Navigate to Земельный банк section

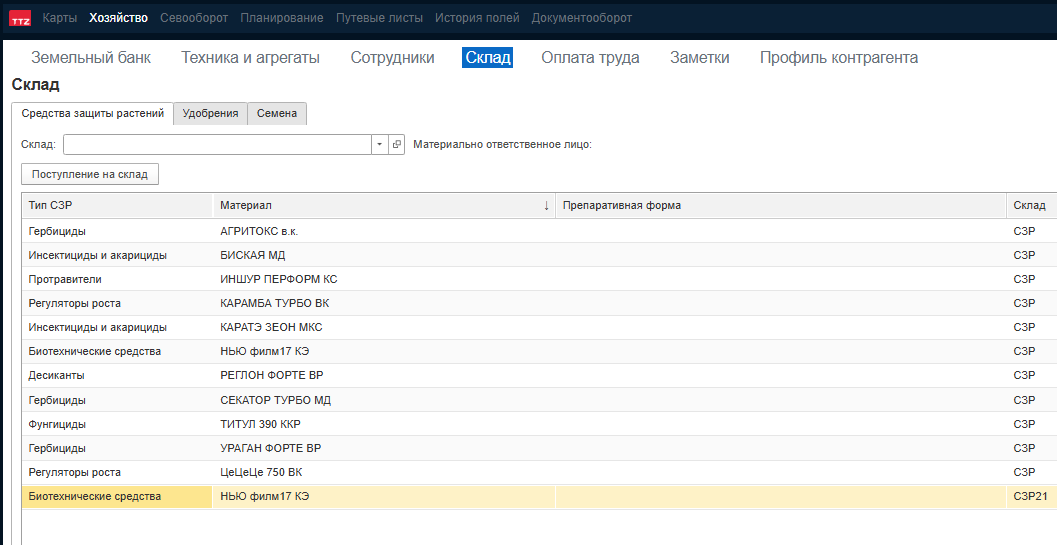91,58
